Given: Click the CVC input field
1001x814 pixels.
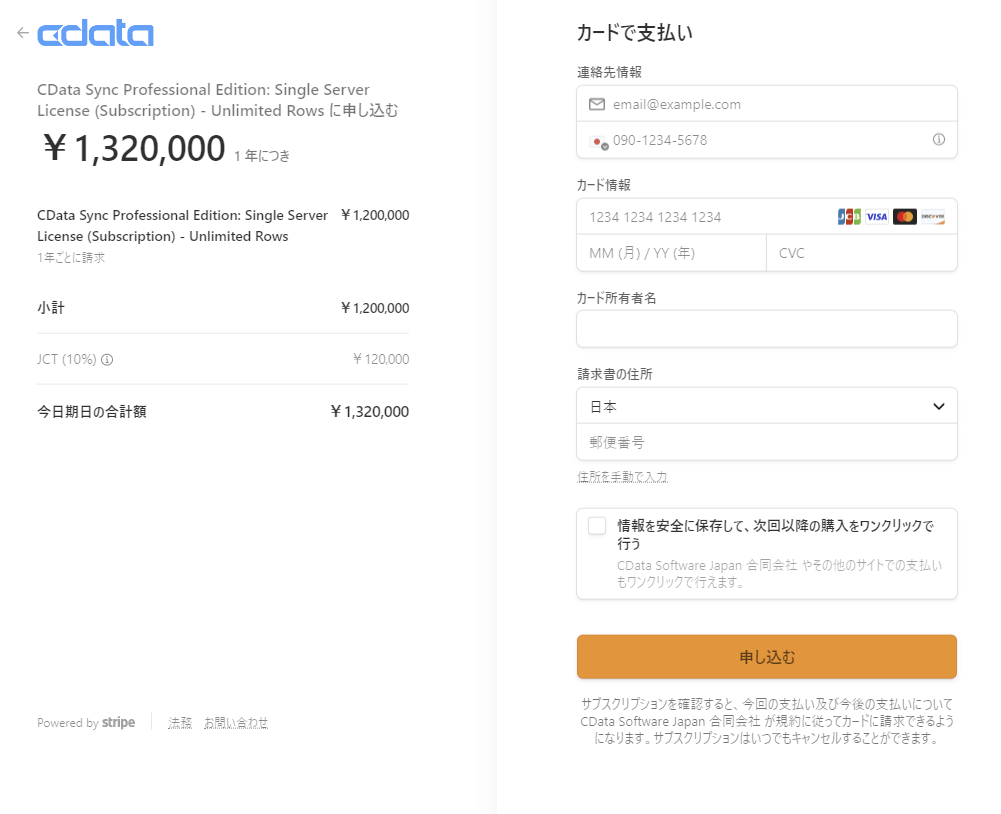Looking at the screenshot, I should 860,253.
